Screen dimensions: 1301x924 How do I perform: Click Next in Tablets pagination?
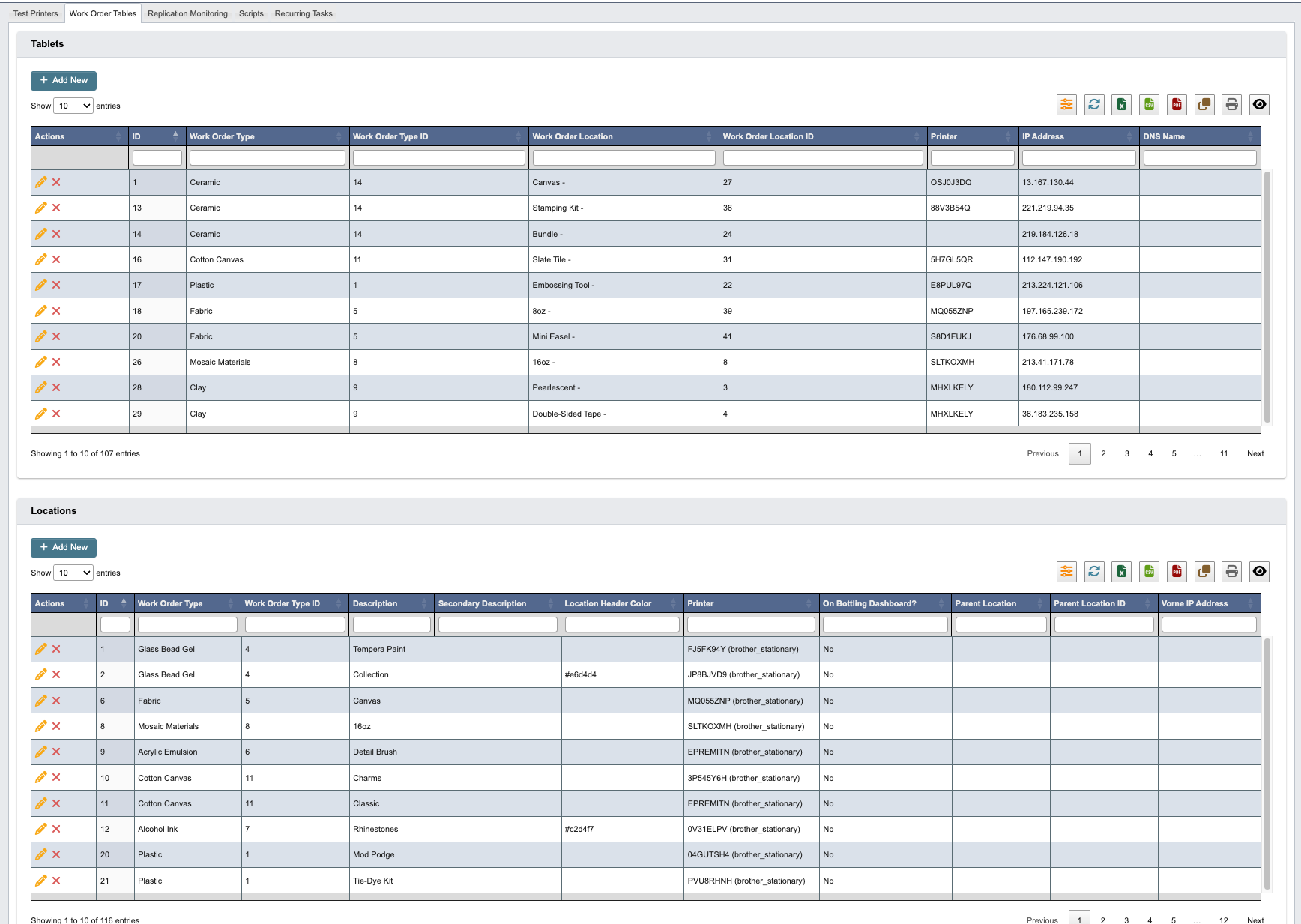[x=1255, y=453]
